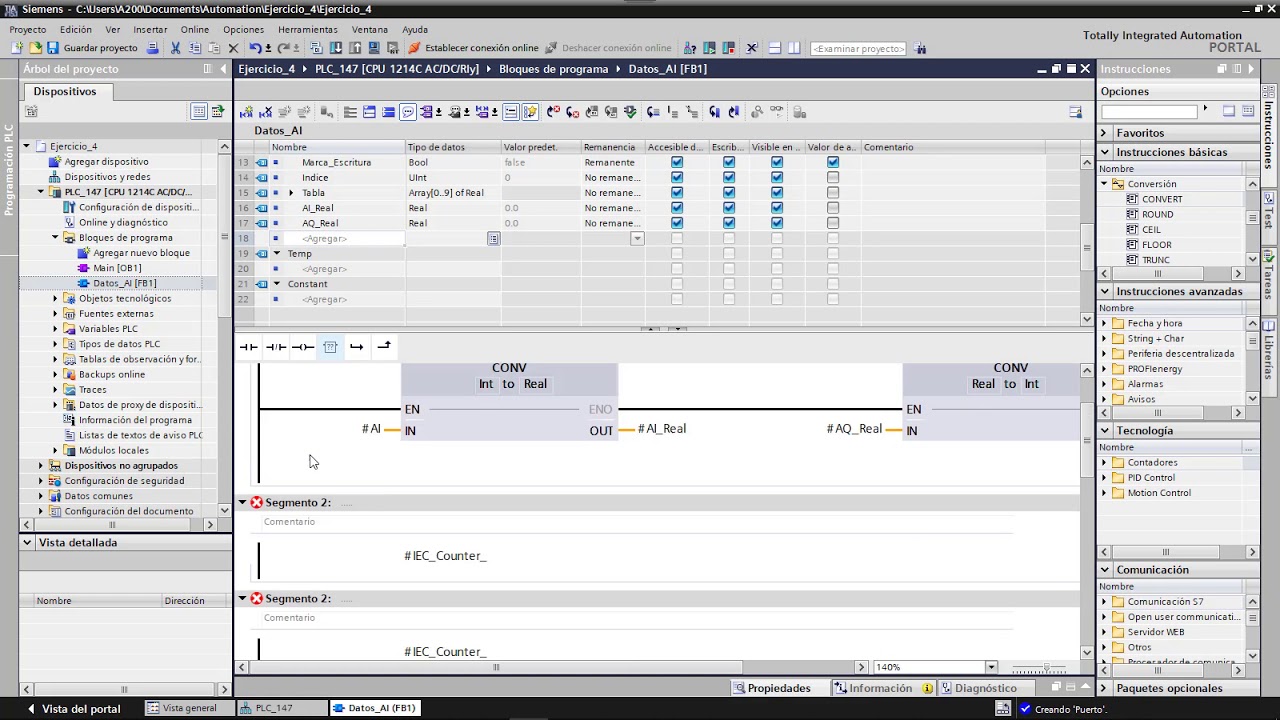1280x720 pixels.
Task: Open the zoom level dropdown
Action: click(991, 667)
